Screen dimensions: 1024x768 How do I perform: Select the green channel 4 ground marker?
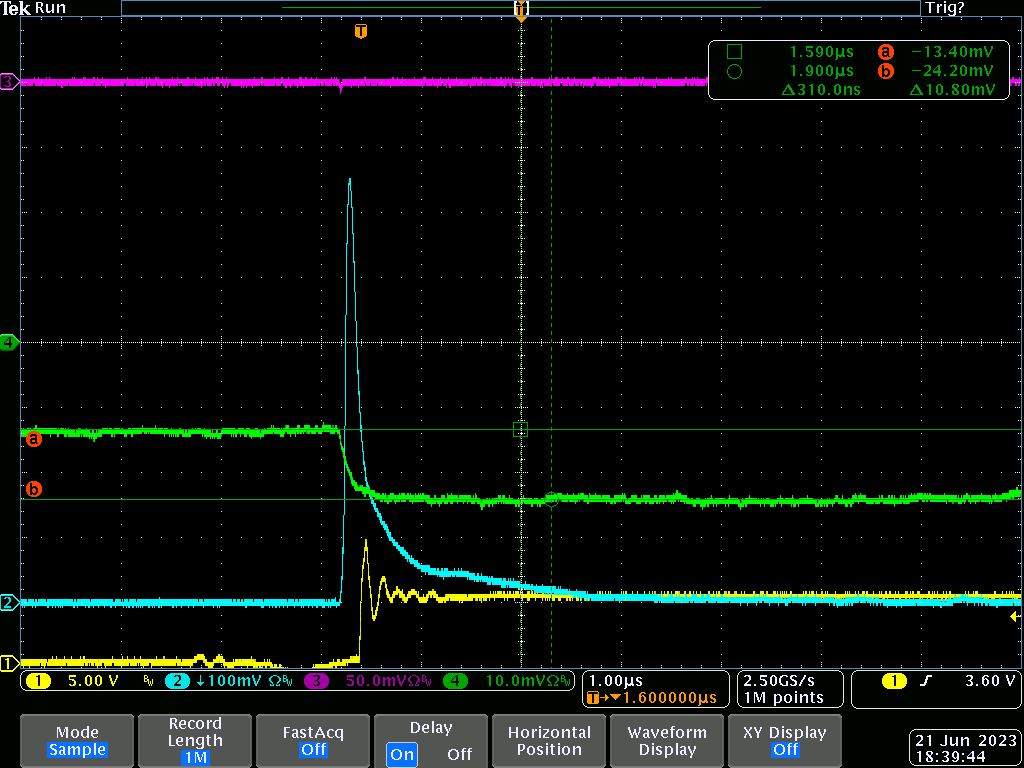tap(9, 342)
